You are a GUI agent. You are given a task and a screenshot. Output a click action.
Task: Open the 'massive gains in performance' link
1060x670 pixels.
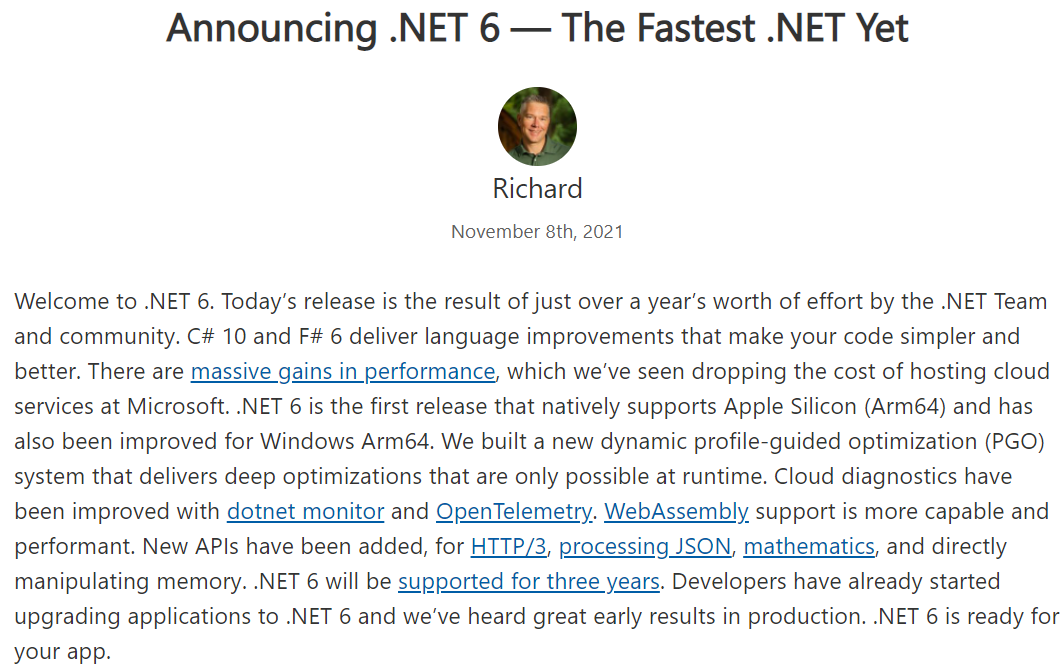[x=343, y=371]
